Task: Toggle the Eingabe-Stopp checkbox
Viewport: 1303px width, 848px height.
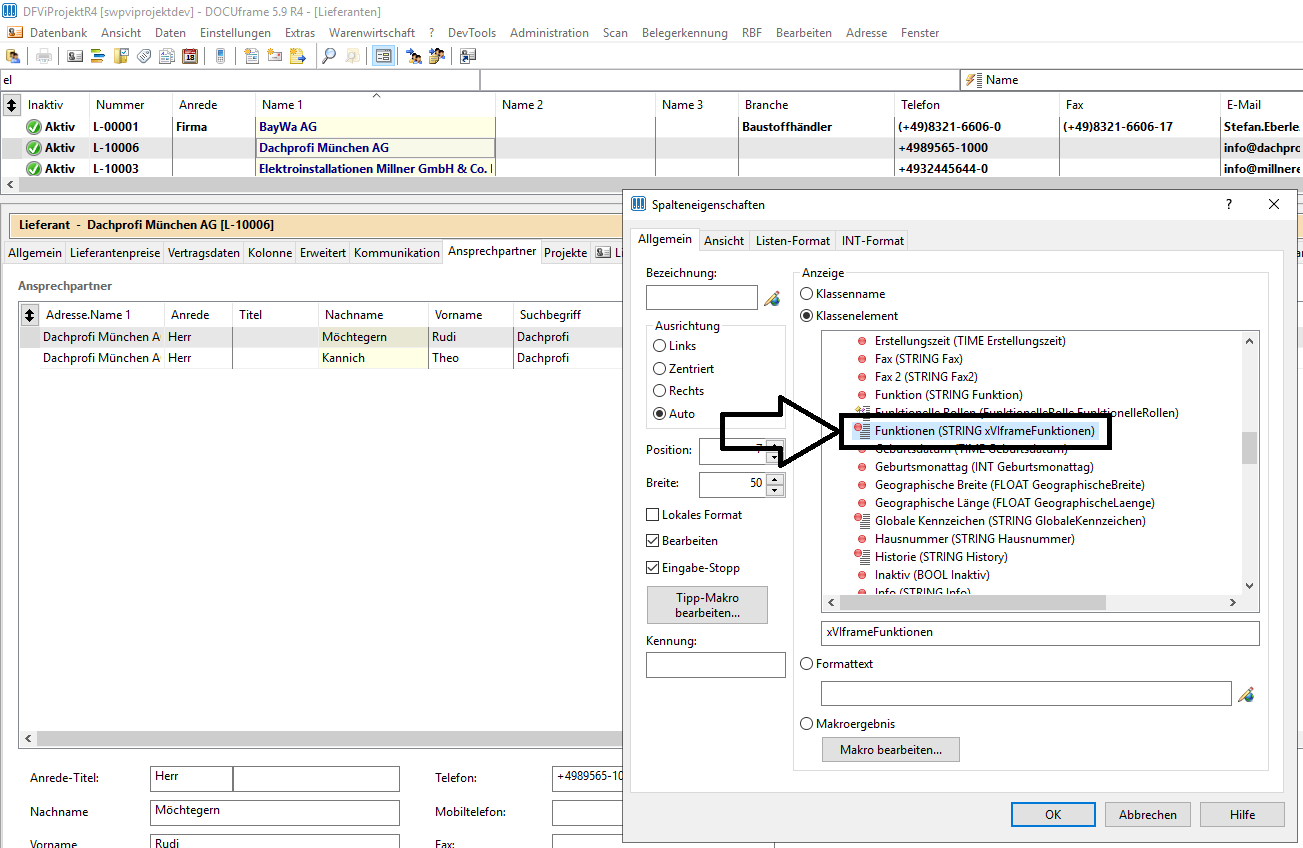Action: click(x=653, y=568)
